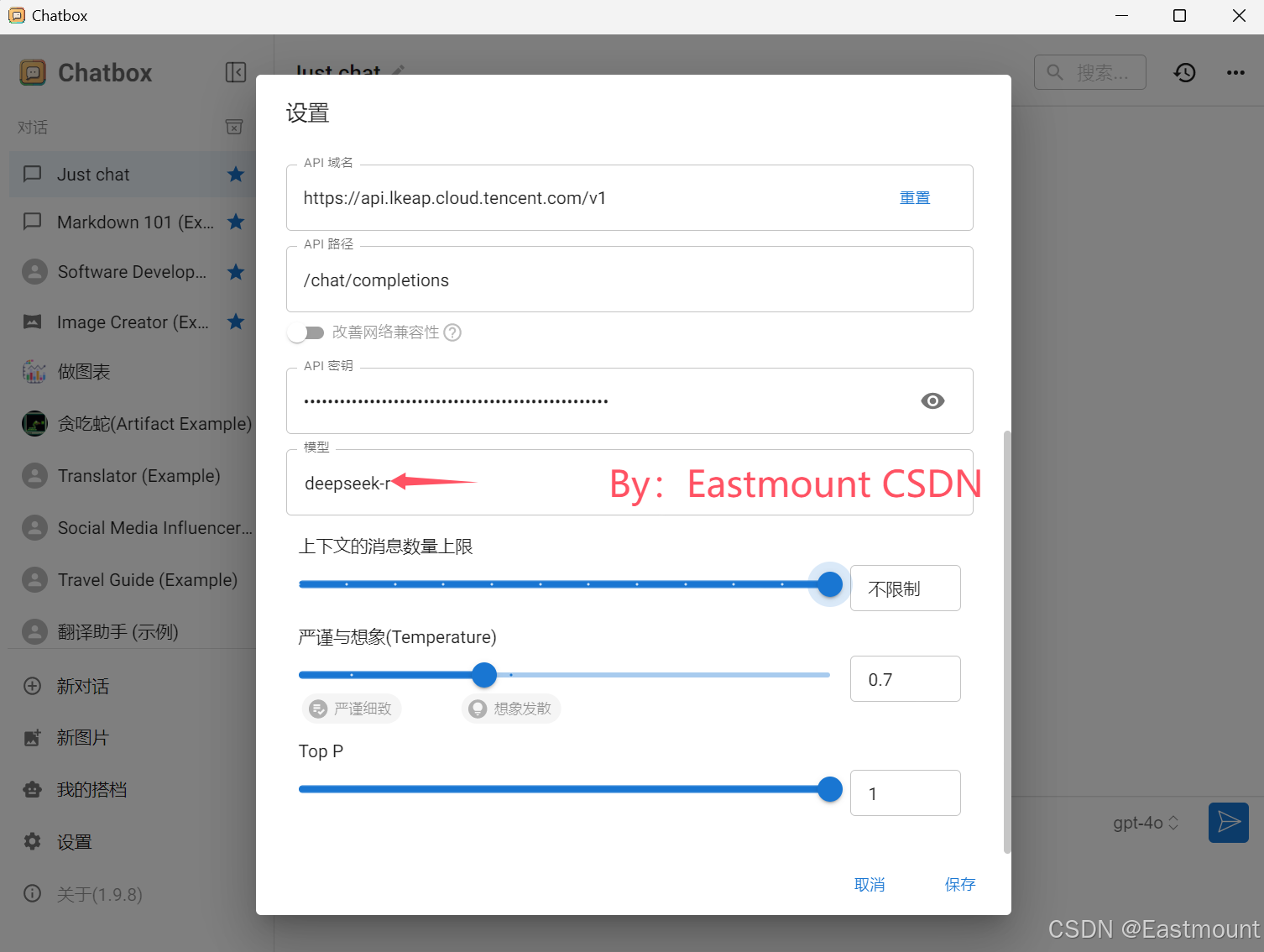Maximize the Chatbox window

[1179, 16]
